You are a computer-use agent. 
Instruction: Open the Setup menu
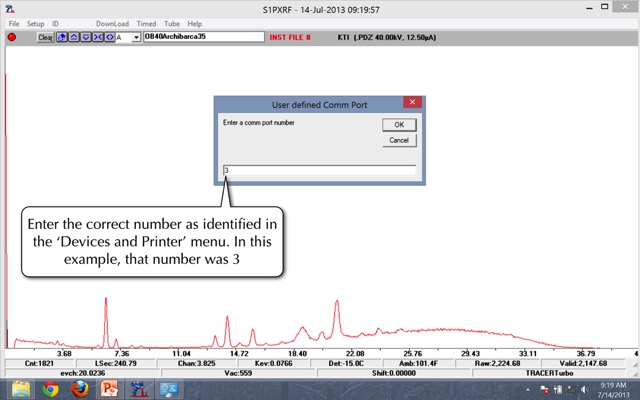[35, 23]
